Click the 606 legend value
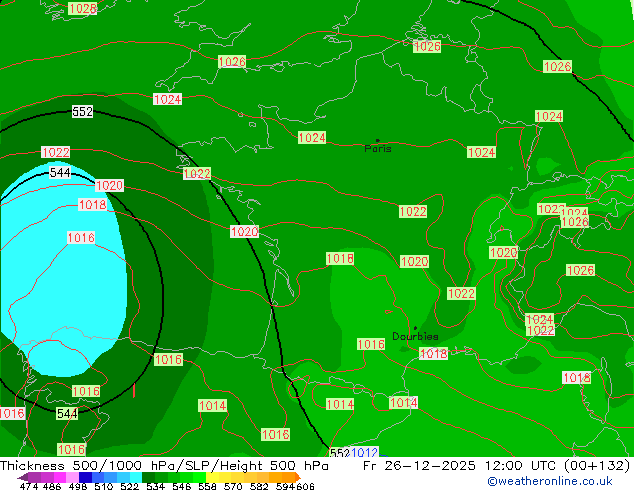Screen dimensions: 634x490 tap(305, 486)
